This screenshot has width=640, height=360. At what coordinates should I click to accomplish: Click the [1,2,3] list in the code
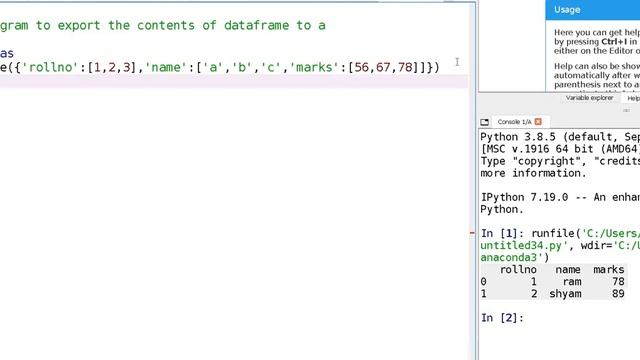(112, 67)
